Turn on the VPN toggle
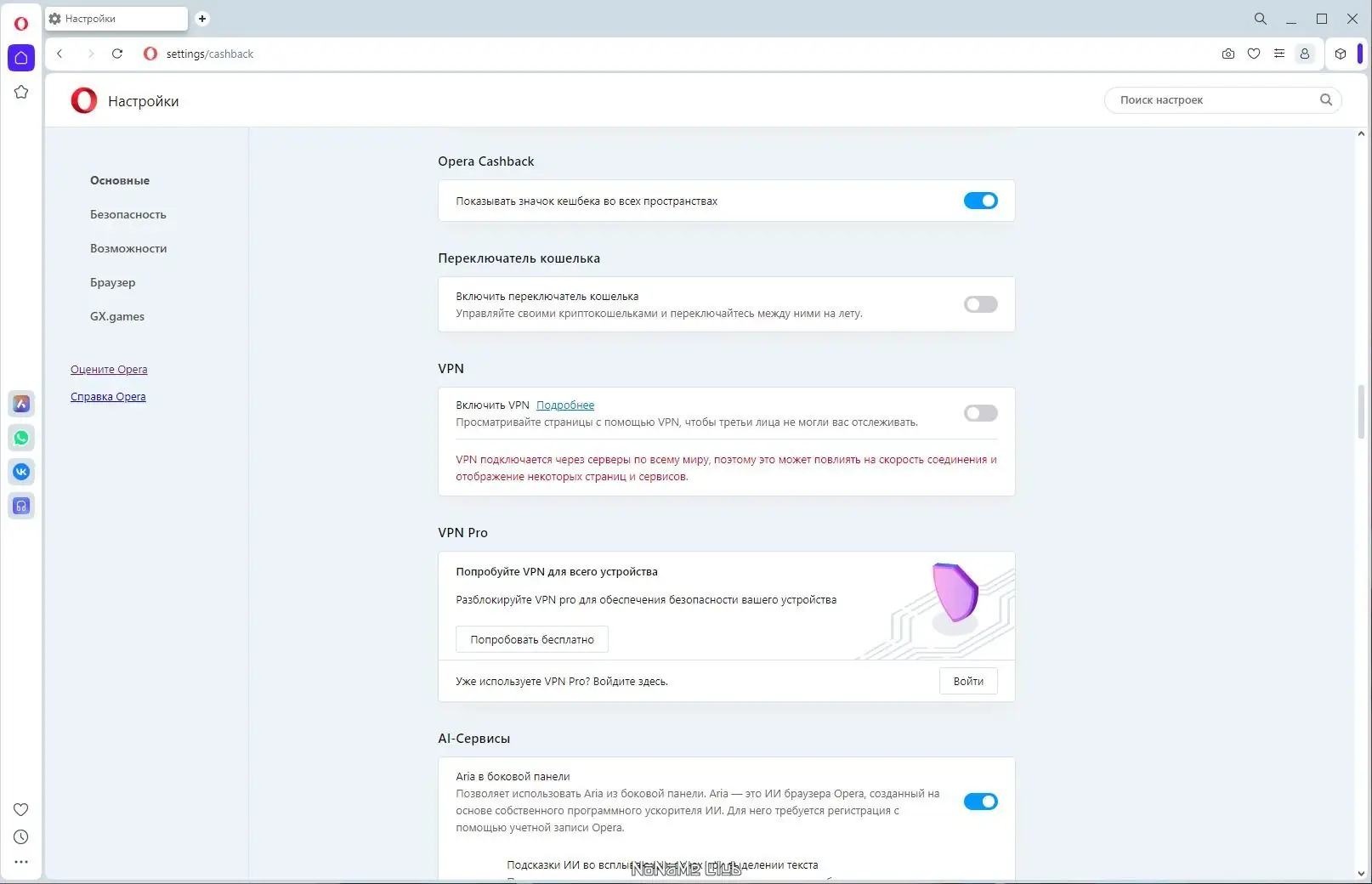 click(x=980, y=413)
